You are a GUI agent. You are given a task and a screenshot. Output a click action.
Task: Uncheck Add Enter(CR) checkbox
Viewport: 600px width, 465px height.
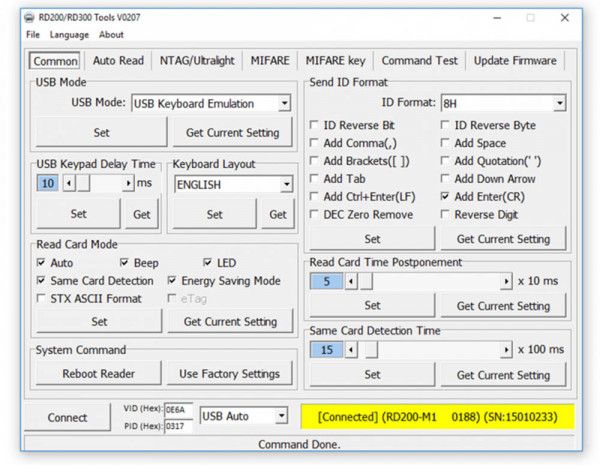point(445,197)
